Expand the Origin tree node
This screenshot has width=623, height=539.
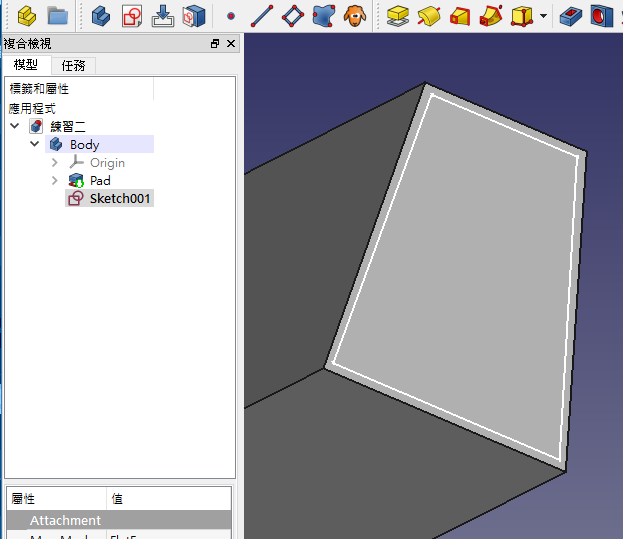click(x=55, y=162)
